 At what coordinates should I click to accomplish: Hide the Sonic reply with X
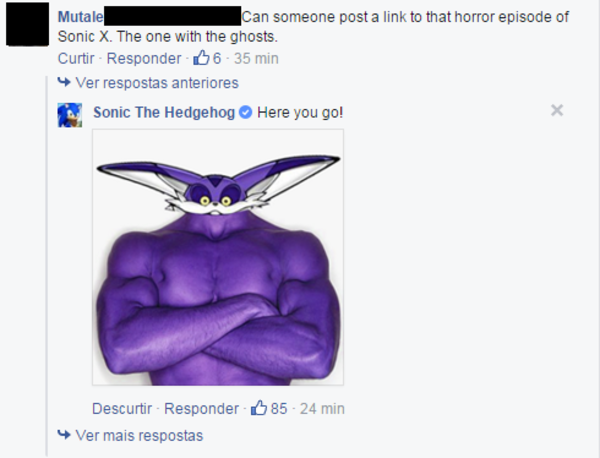557,110
